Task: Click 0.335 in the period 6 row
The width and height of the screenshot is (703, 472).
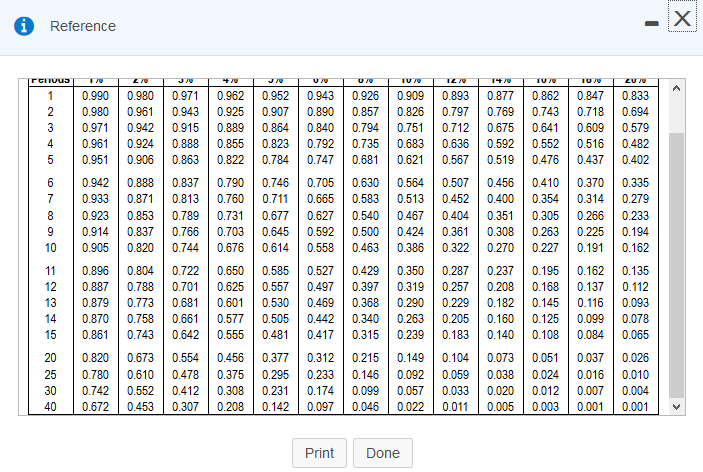Action: tap(635, 183)
